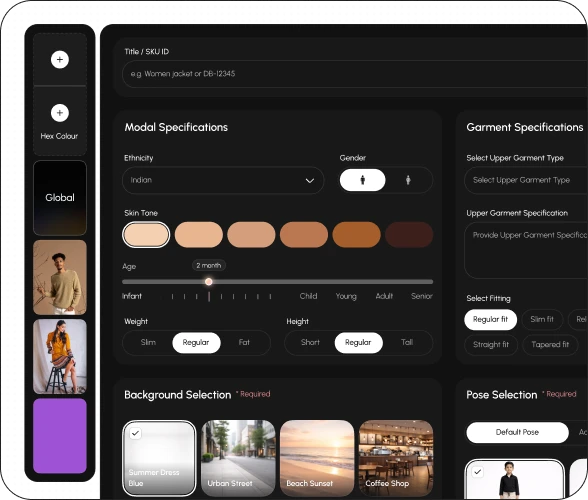Choose the lightest skin tone swatch

[146, 234]
